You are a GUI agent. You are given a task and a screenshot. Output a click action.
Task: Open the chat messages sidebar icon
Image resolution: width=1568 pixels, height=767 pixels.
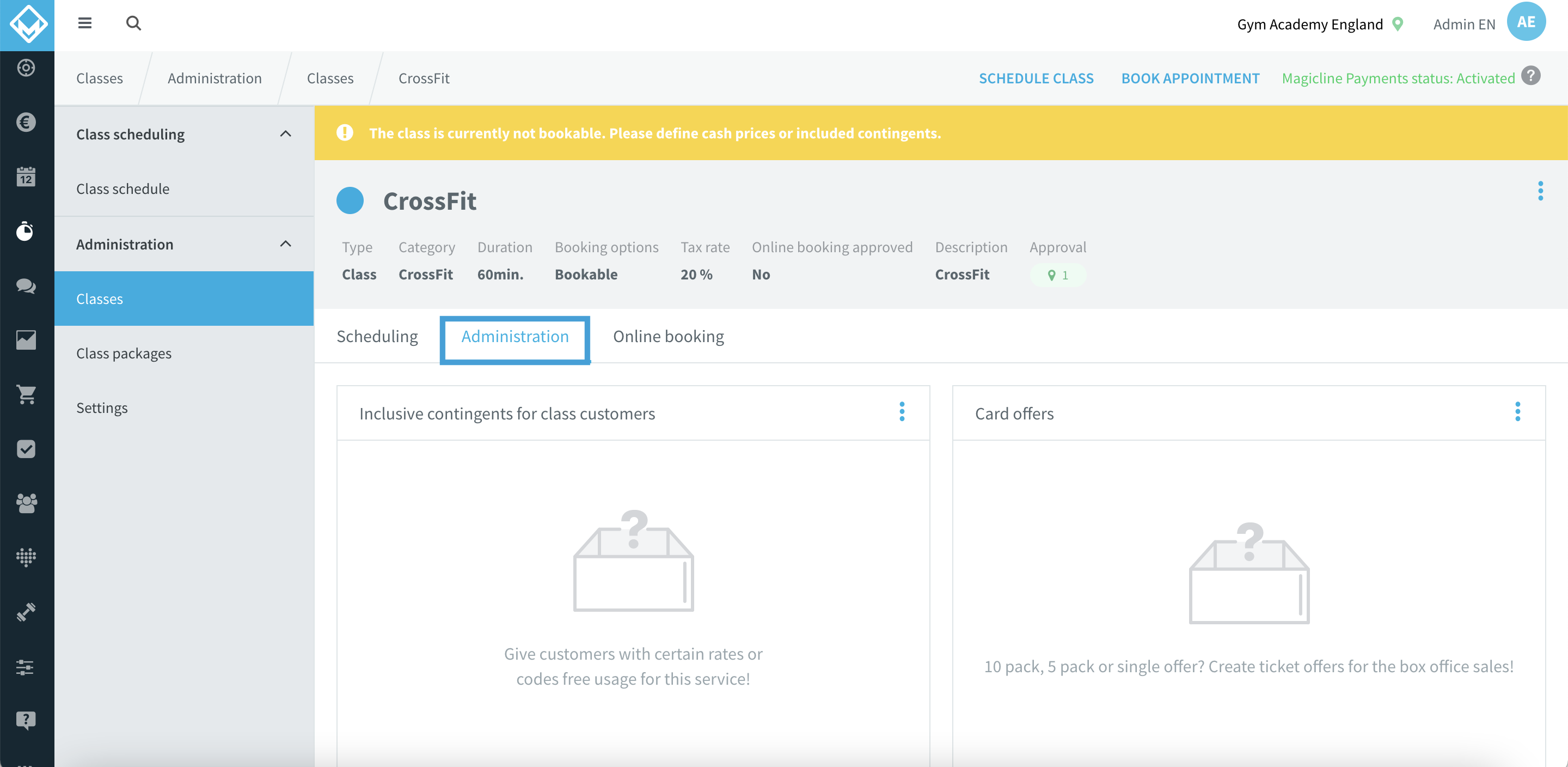pyautogui.click(x=26, y=286)
